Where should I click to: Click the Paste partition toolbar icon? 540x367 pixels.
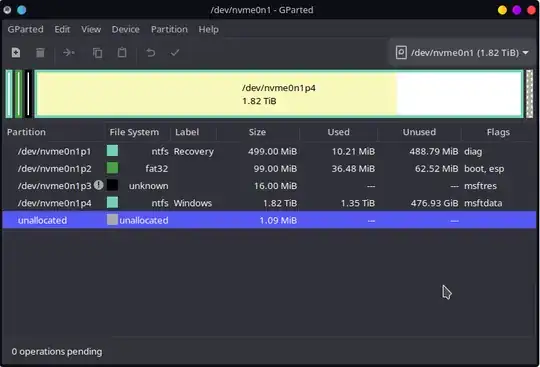point(122,53)
